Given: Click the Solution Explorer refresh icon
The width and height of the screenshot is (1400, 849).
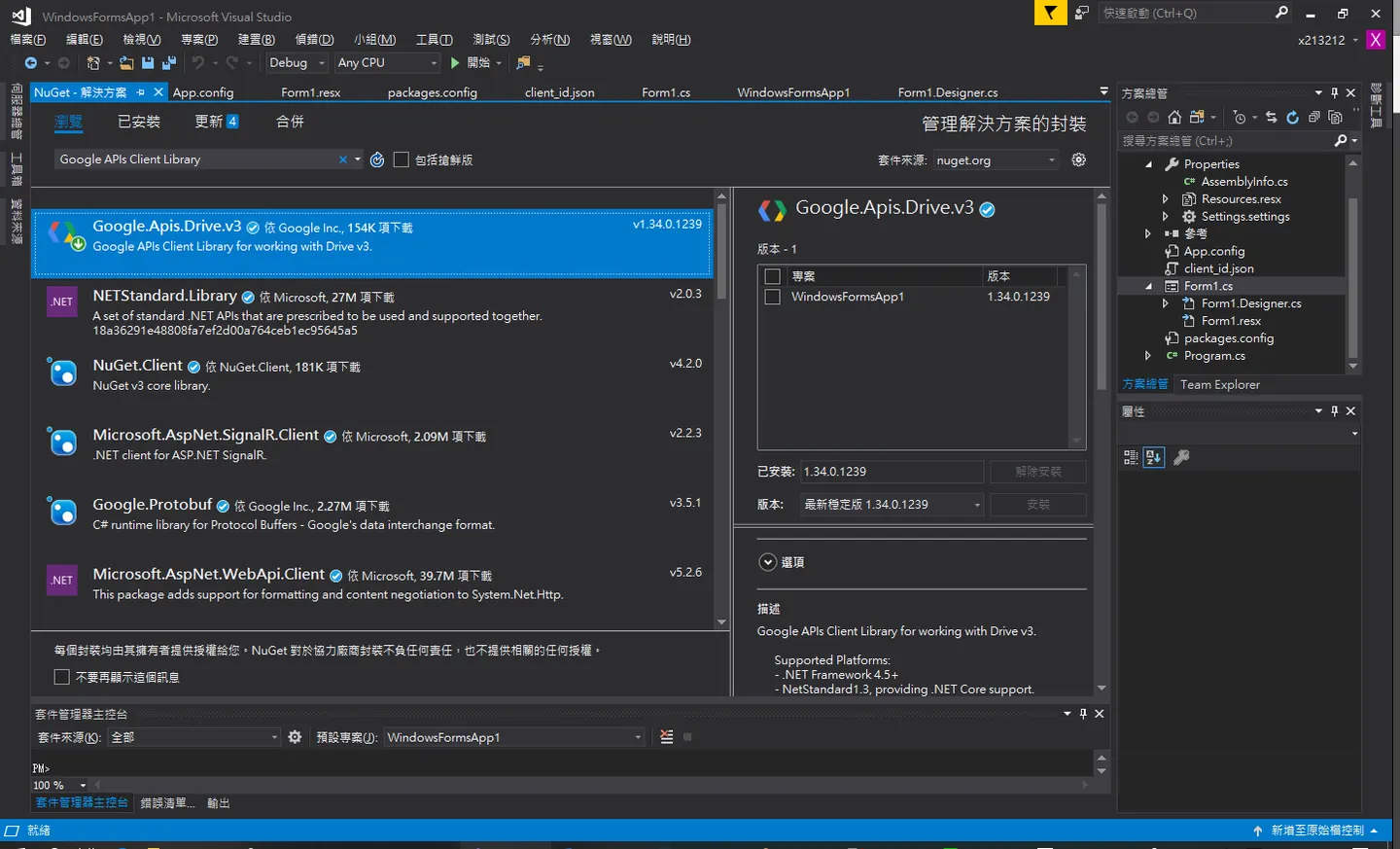Looking at the screenshot, I should point(1292,118).
